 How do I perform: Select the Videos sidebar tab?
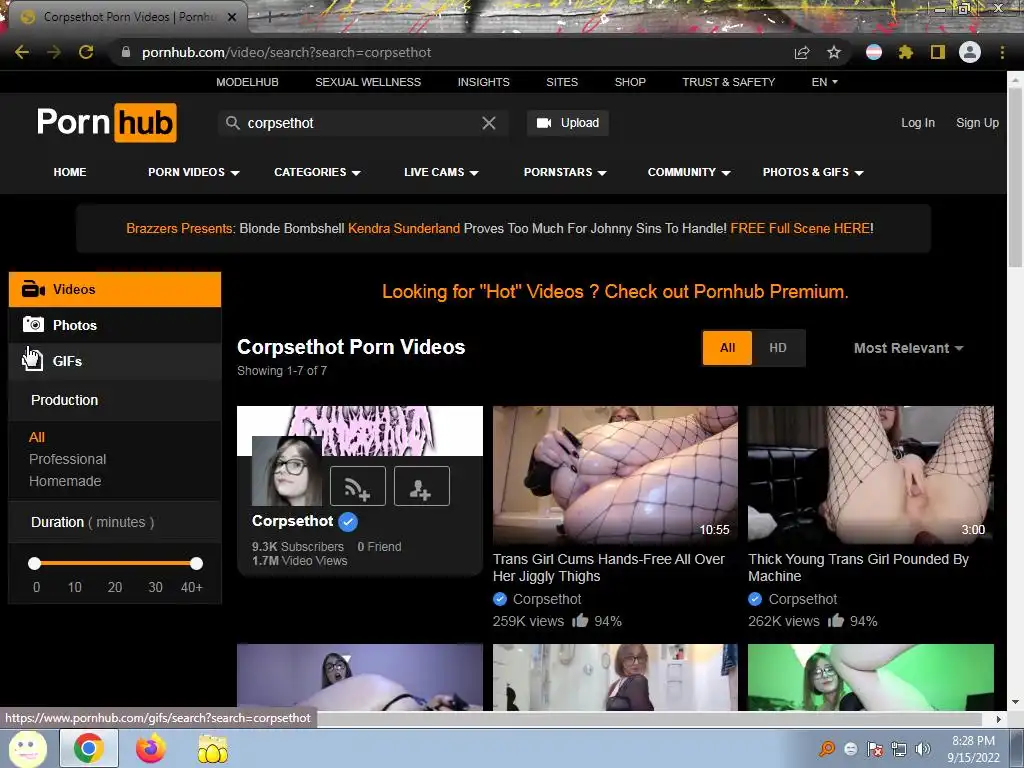[x=115, y=289]
